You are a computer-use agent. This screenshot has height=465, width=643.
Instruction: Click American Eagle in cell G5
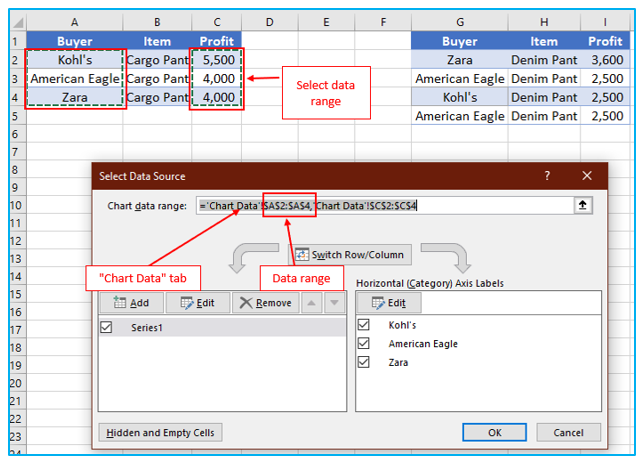click(x=460, y=116)
